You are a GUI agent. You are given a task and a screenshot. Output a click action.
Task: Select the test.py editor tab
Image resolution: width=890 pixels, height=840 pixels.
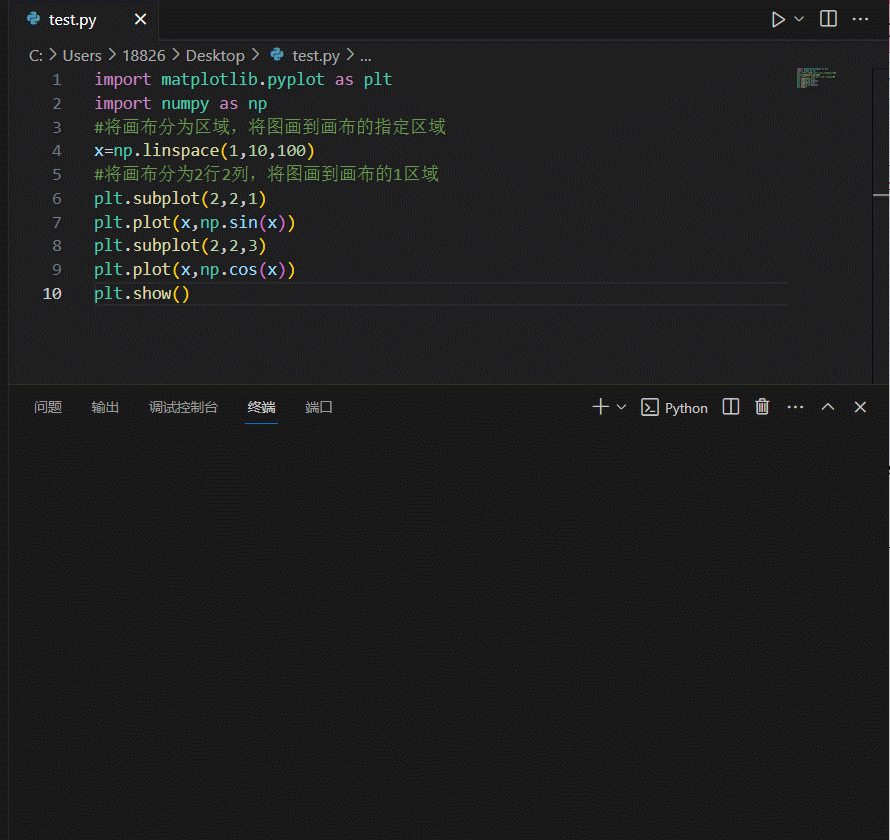84,20
